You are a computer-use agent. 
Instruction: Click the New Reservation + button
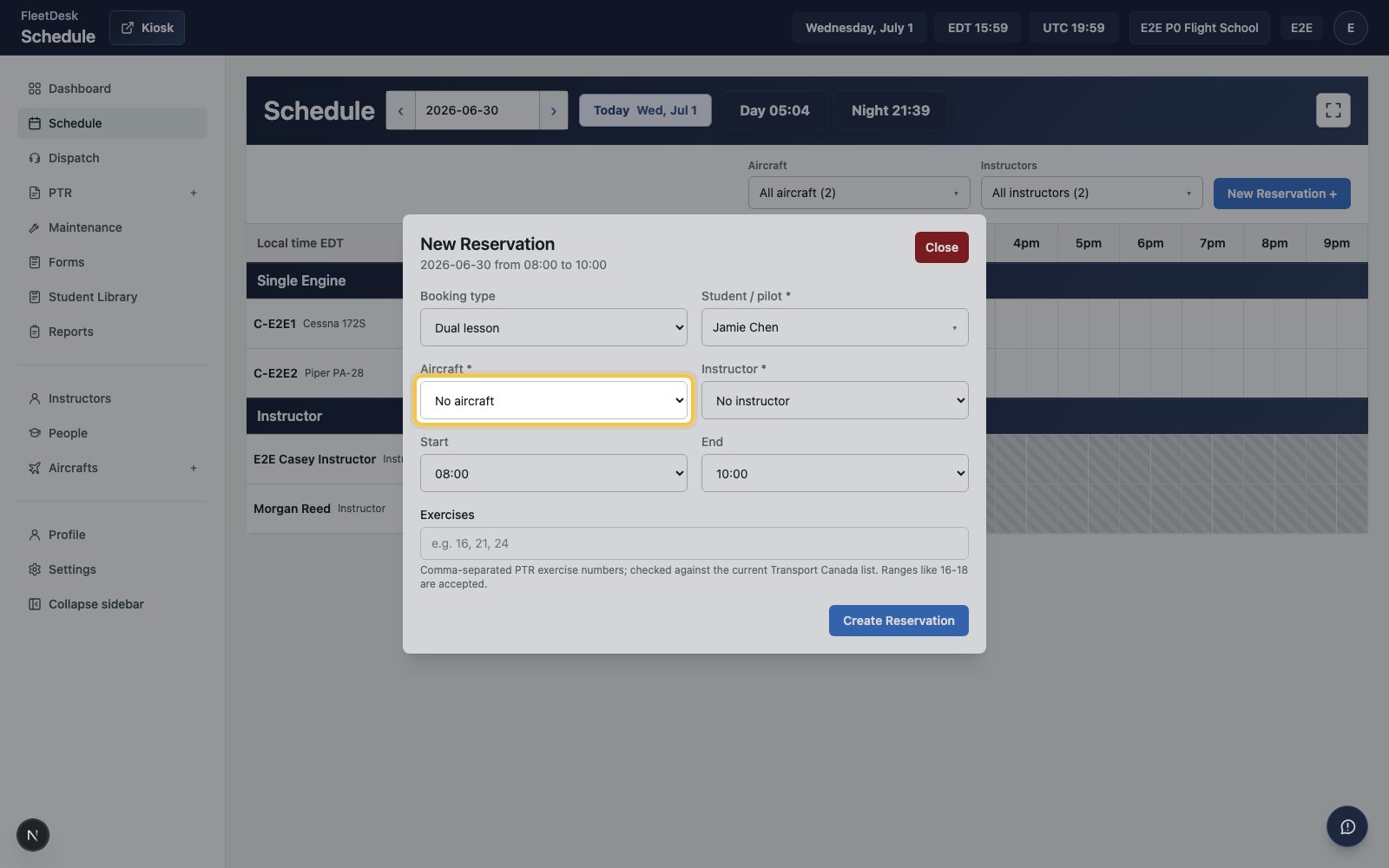pos(1282,194)
